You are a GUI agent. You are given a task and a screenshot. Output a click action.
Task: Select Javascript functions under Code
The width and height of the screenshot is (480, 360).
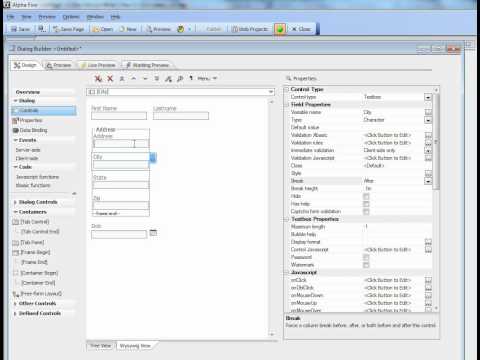coord(37,177)
